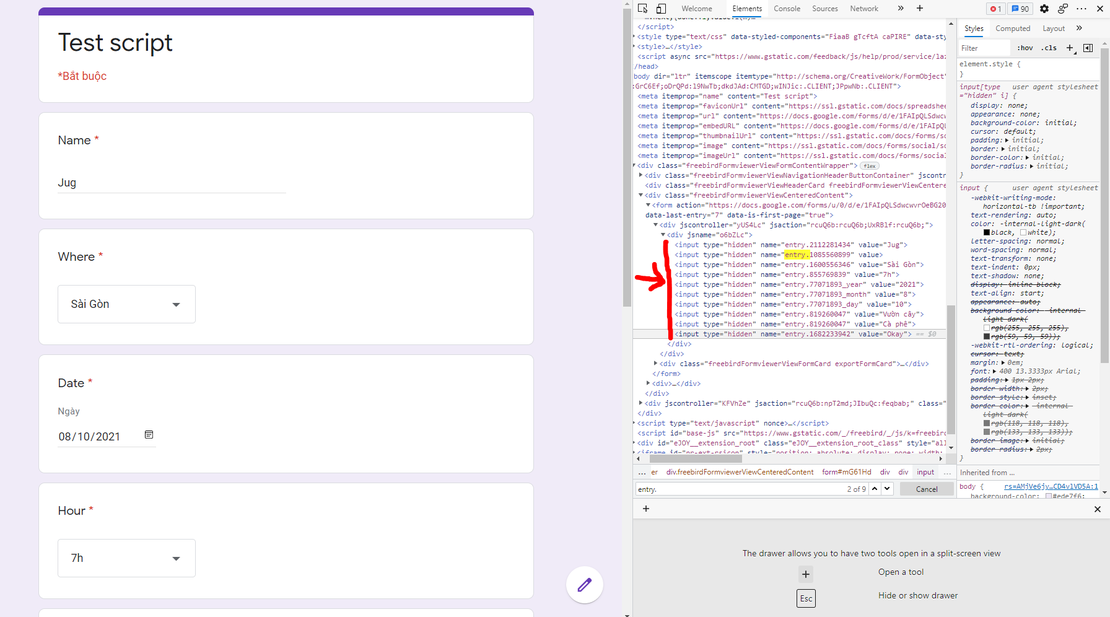1110x617 pixels.
Task: Open DevTools settings via the gear icon
Action: pyautogui.click(x=1043, y=8)
